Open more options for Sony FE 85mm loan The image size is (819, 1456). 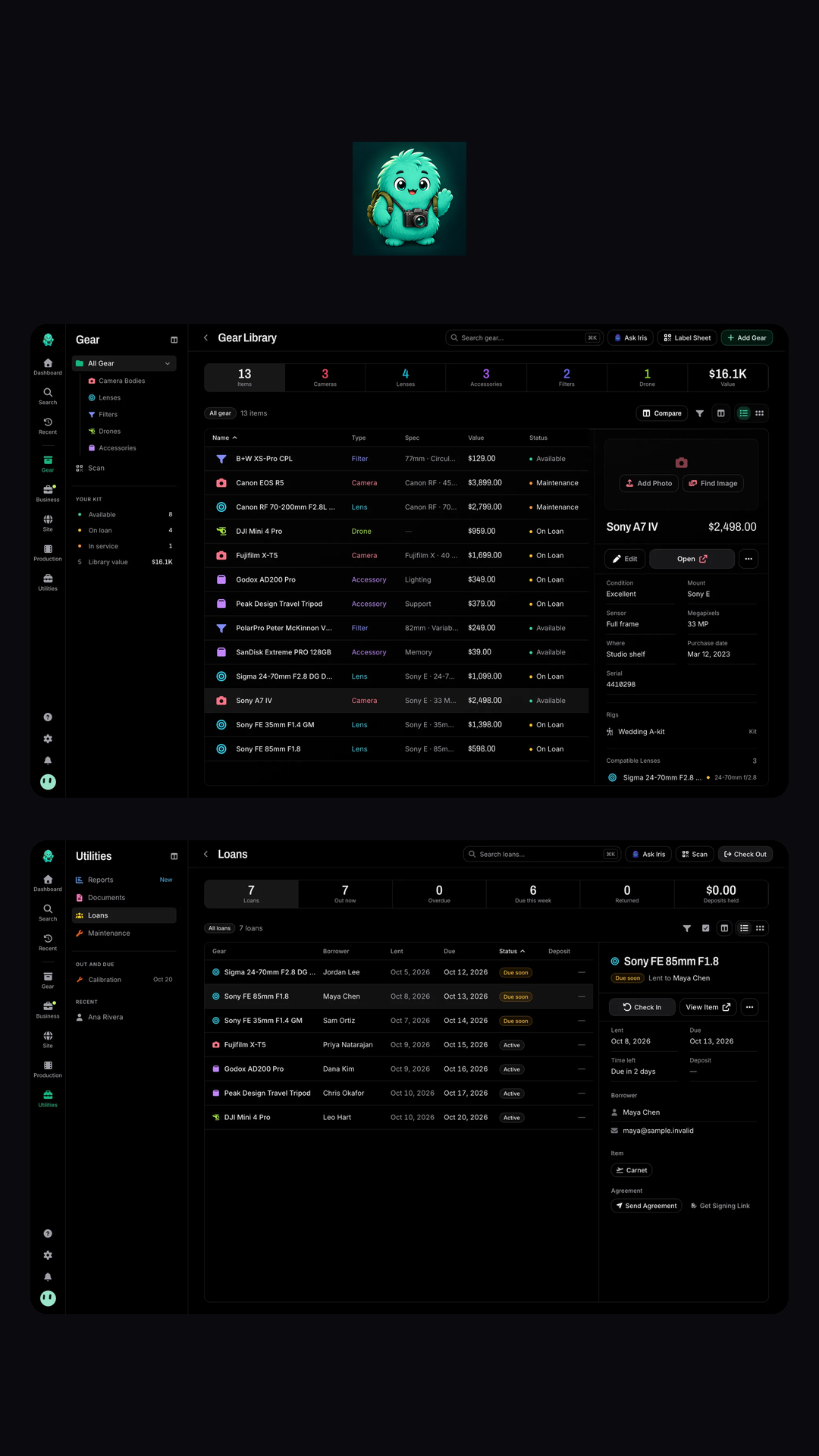tap(749, 1007)
